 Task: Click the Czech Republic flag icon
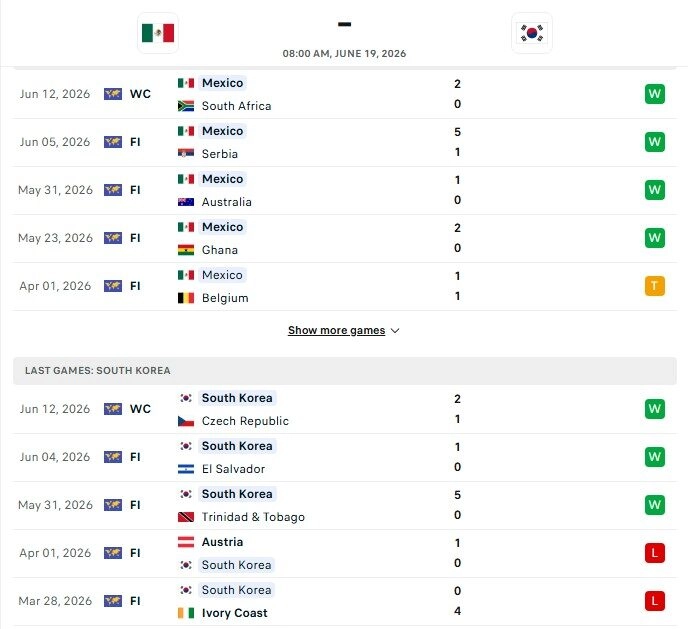tap(186, 421)
